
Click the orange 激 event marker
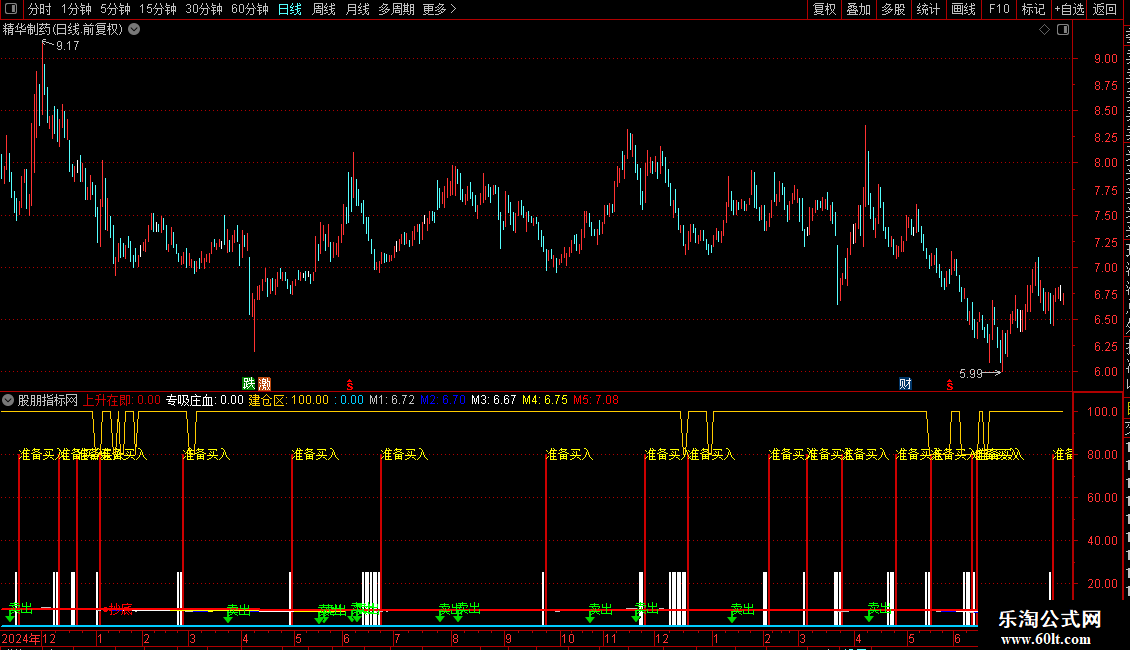(x=264, y=383)
